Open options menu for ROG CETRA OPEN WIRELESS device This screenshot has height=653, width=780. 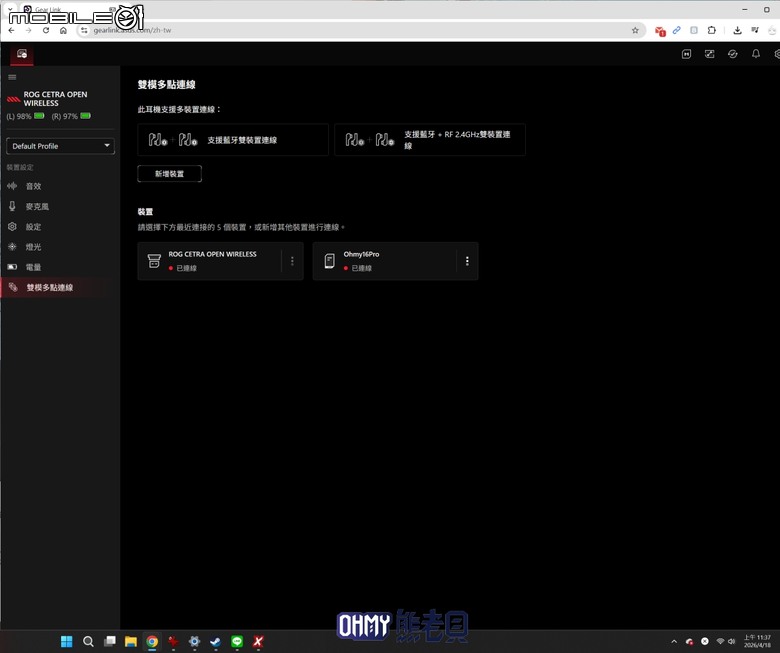[292, 261]
